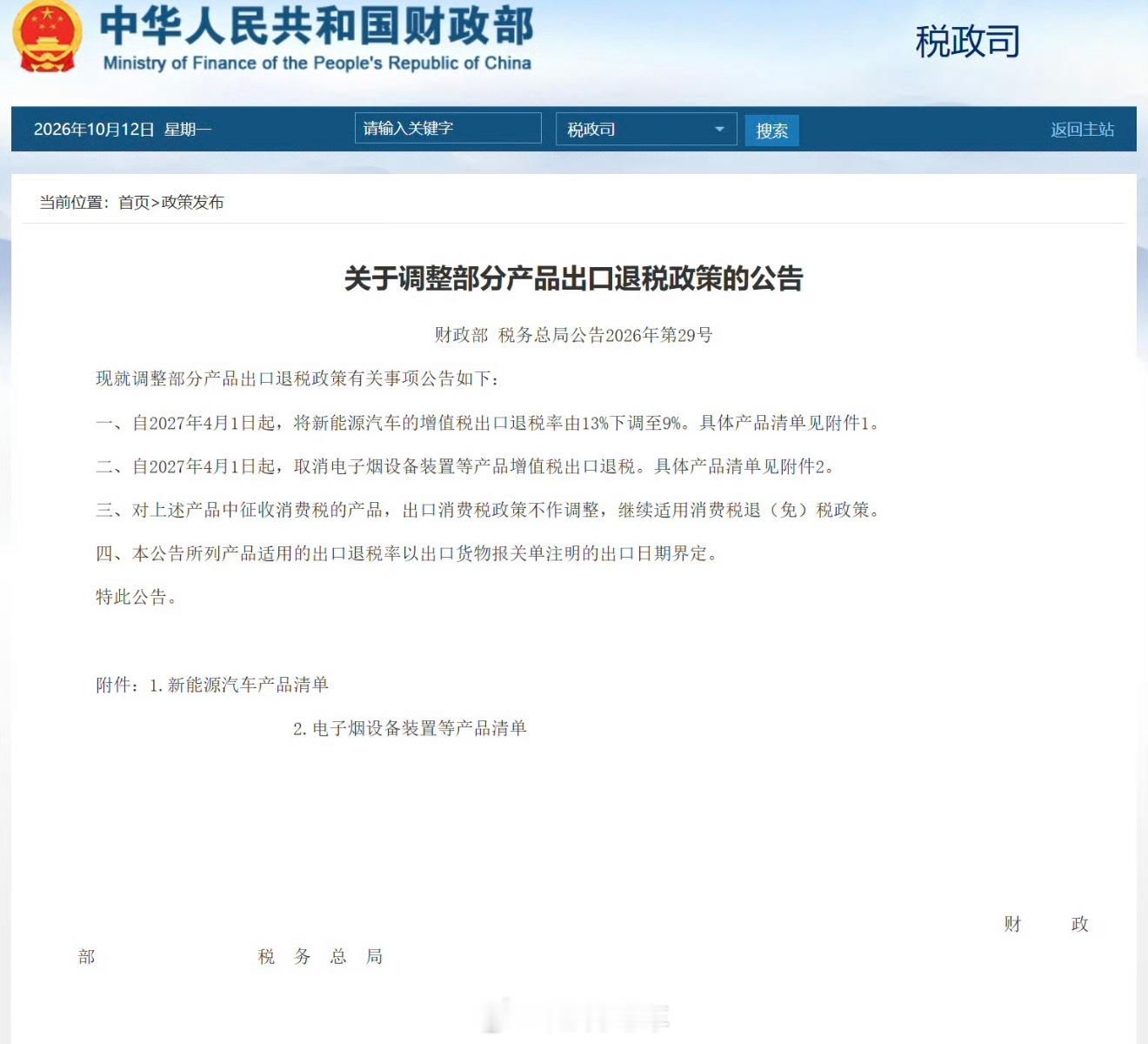1148x1044 pixels.
Task: Select the announcement title 关于调整部分产品出口退税政策的公告
Action: click(574, 278)
